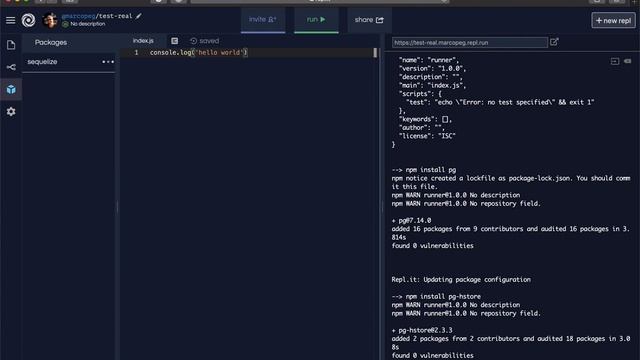This screenshot has height=360, width=640.
Task: Click 'Repl.it: Updating package configuration' line
Action: pos(461,280)
